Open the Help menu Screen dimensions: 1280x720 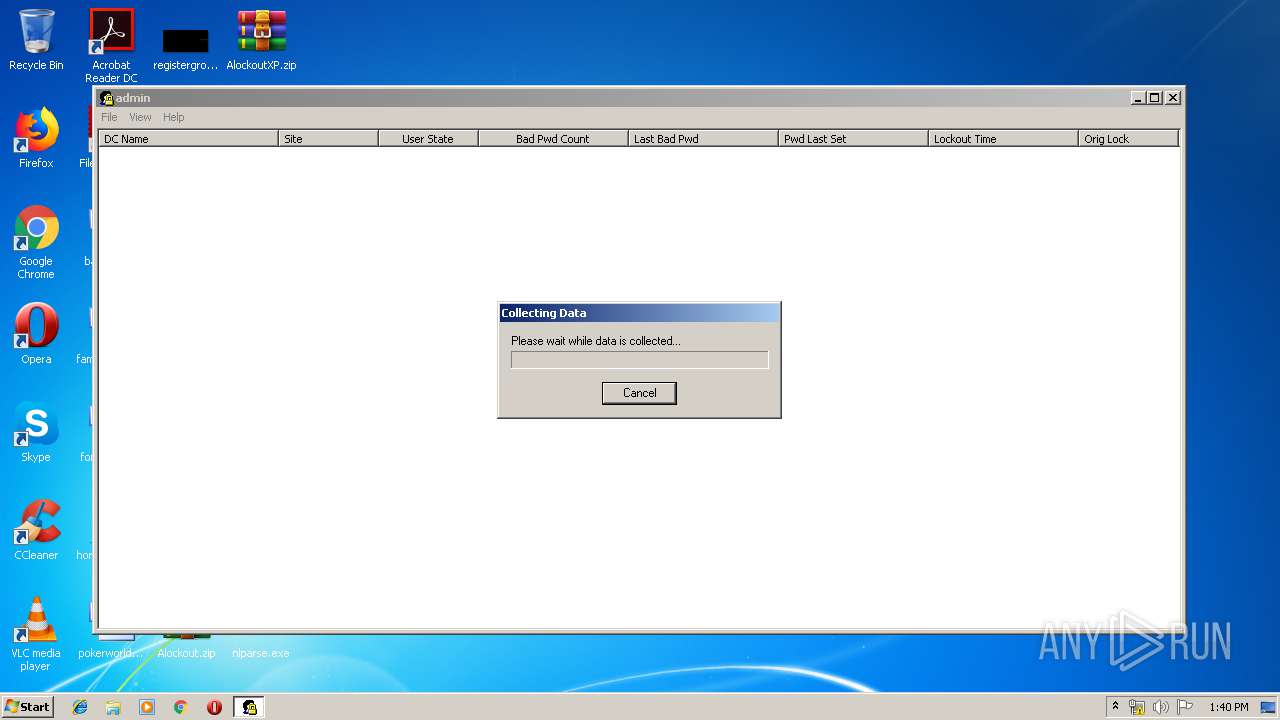pyautogui.click(x=174, y=117)
